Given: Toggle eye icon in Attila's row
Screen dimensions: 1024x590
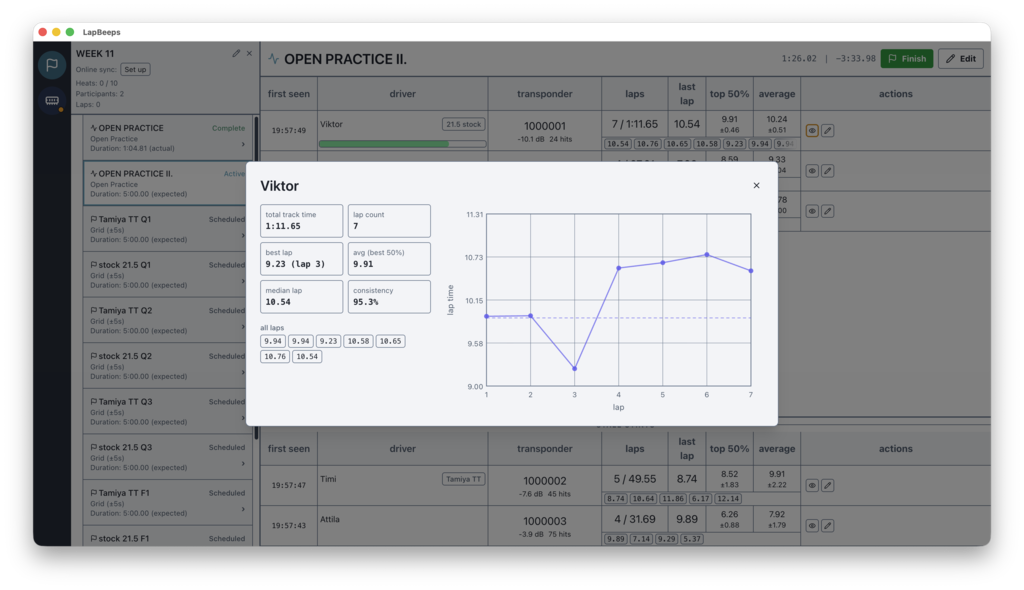Looking at the screenshot, I should click(812, 526).
